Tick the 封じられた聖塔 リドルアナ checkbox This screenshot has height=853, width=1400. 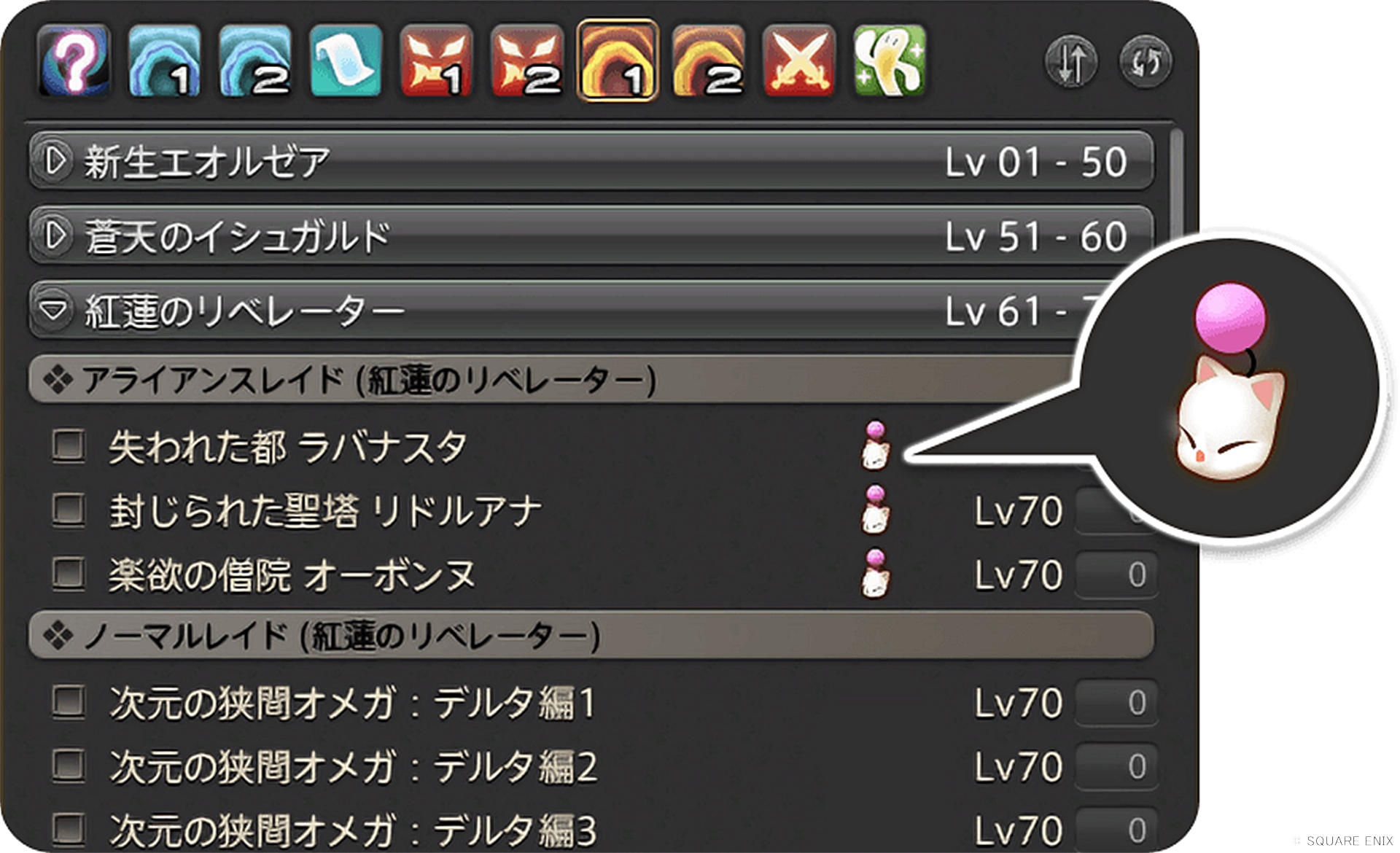coord(69,509)
